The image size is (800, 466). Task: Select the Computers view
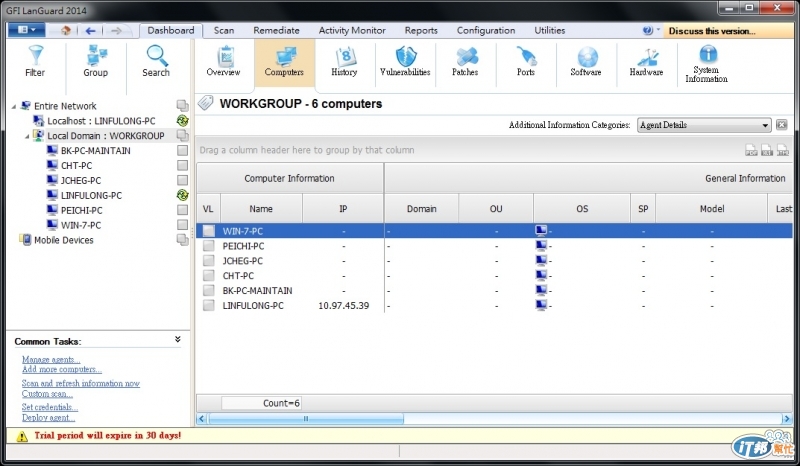tap(284, 62)
